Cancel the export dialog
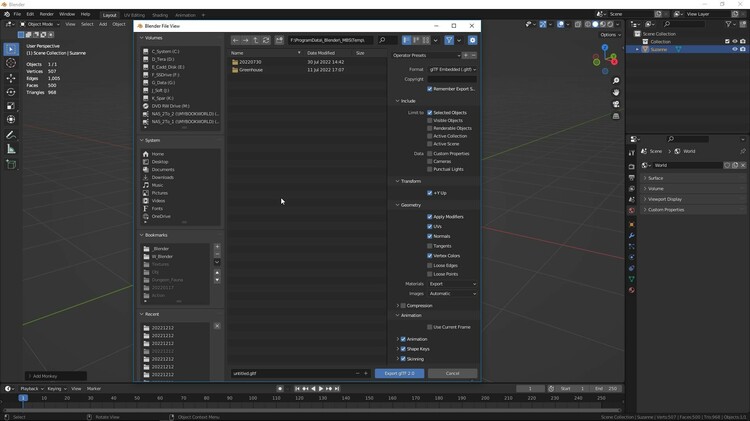The width and height of the screenshot is (750, 421). pyautogui.click(x=452, y=373)
